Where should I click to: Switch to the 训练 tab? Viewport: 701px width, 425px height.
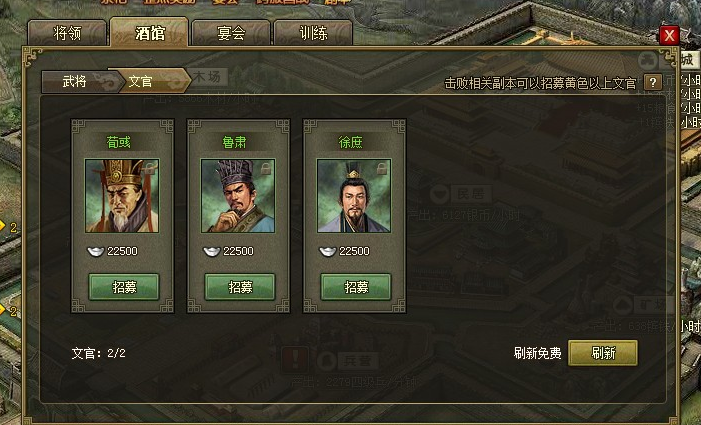(x=313, y=33)
